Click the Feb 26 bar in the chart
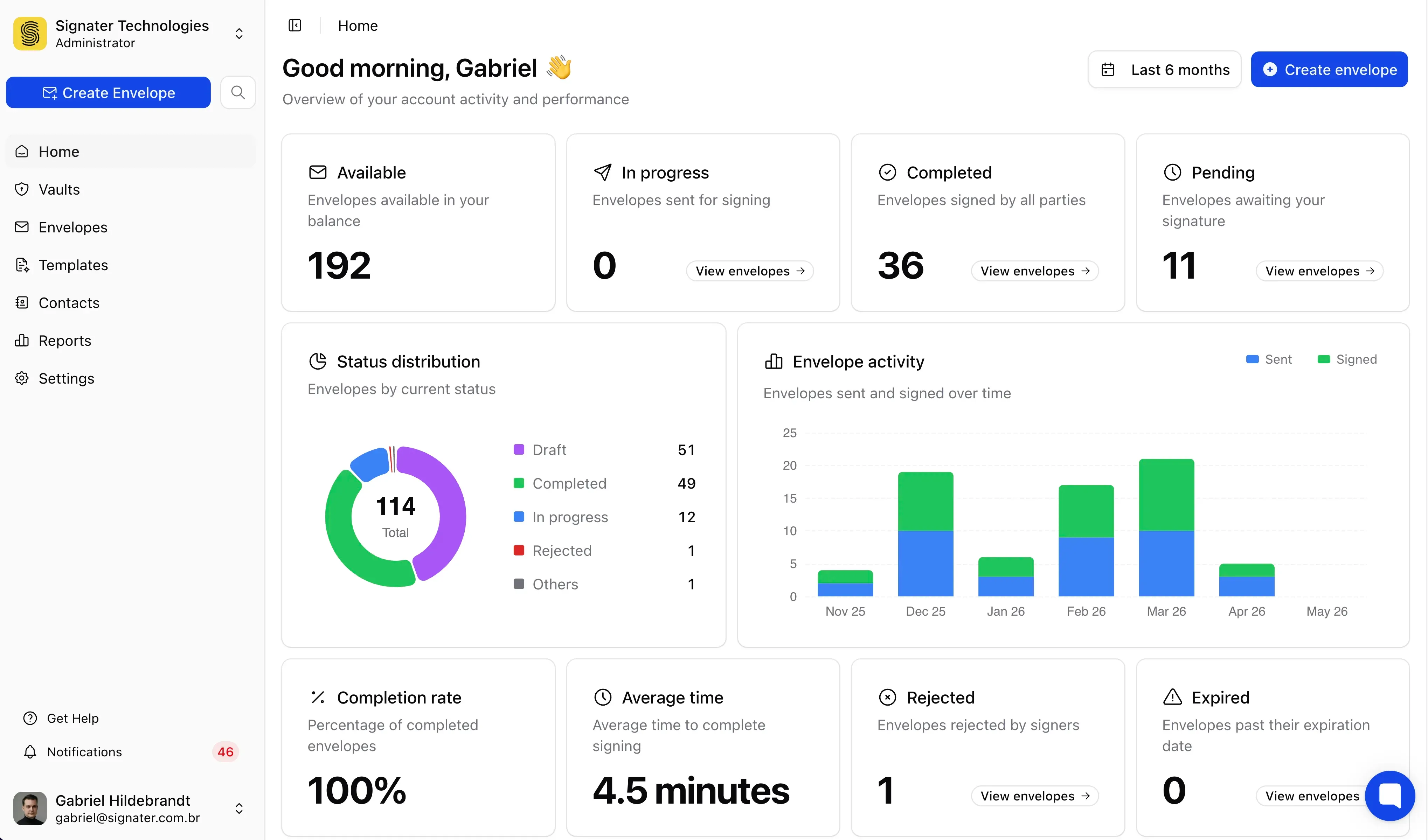The width and height of the screenshot is (1428, 840). pos(1086,540)
